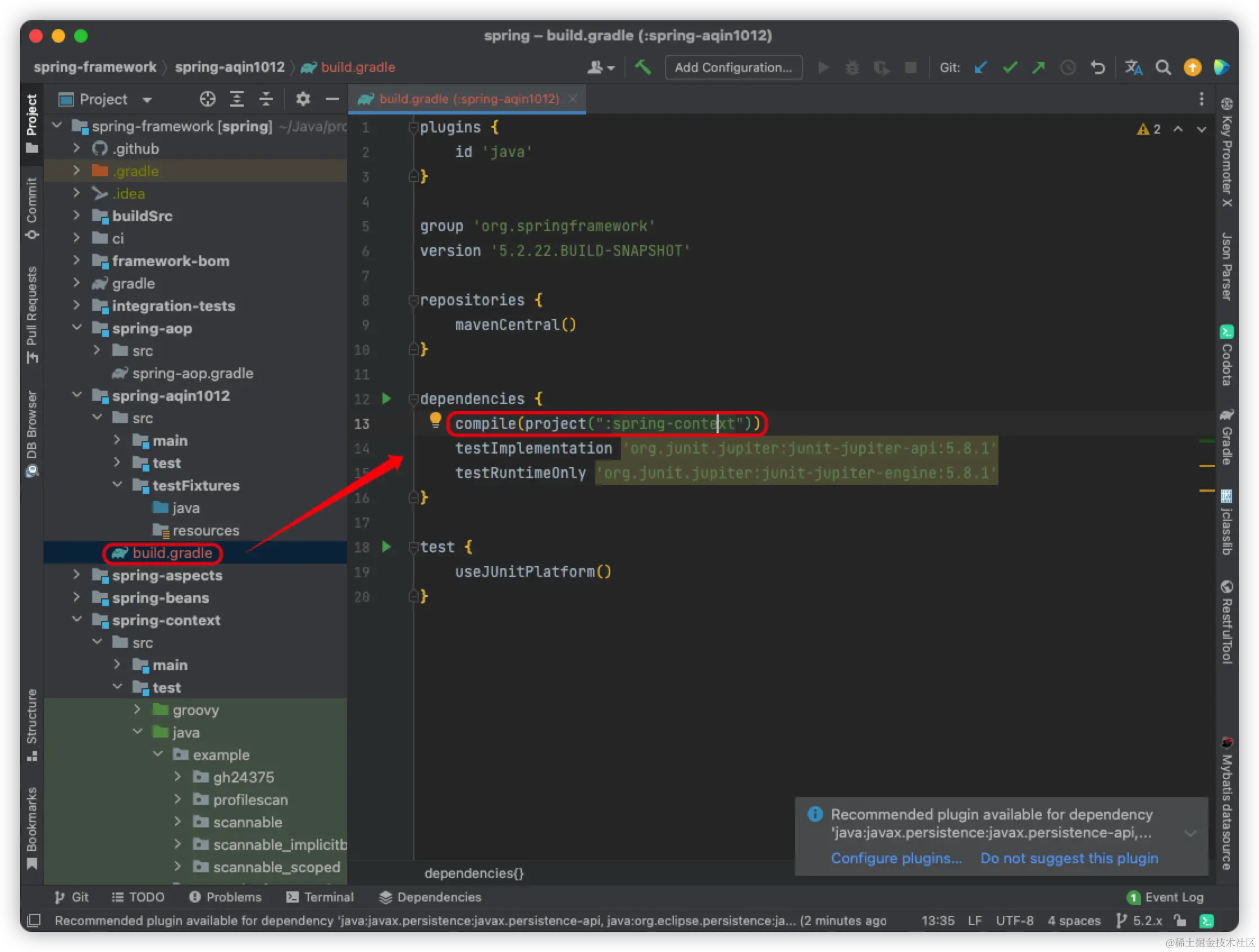Expand the spring-aspects module node
Viewport: 1259px width, 952px height.
click(x=77, y=575)
